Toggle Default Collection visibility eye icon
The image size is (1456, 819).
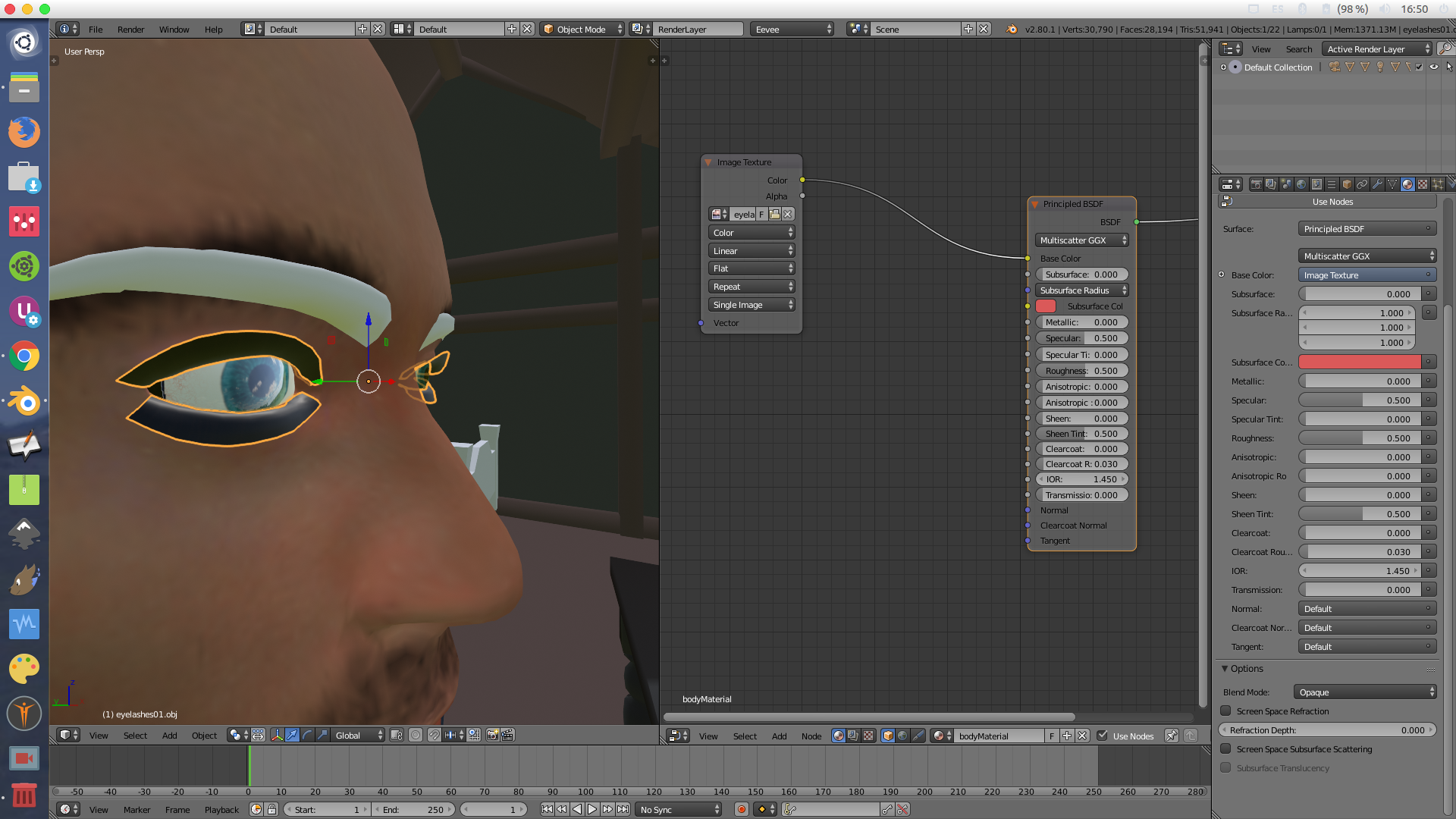click(x=1434, y=67)
